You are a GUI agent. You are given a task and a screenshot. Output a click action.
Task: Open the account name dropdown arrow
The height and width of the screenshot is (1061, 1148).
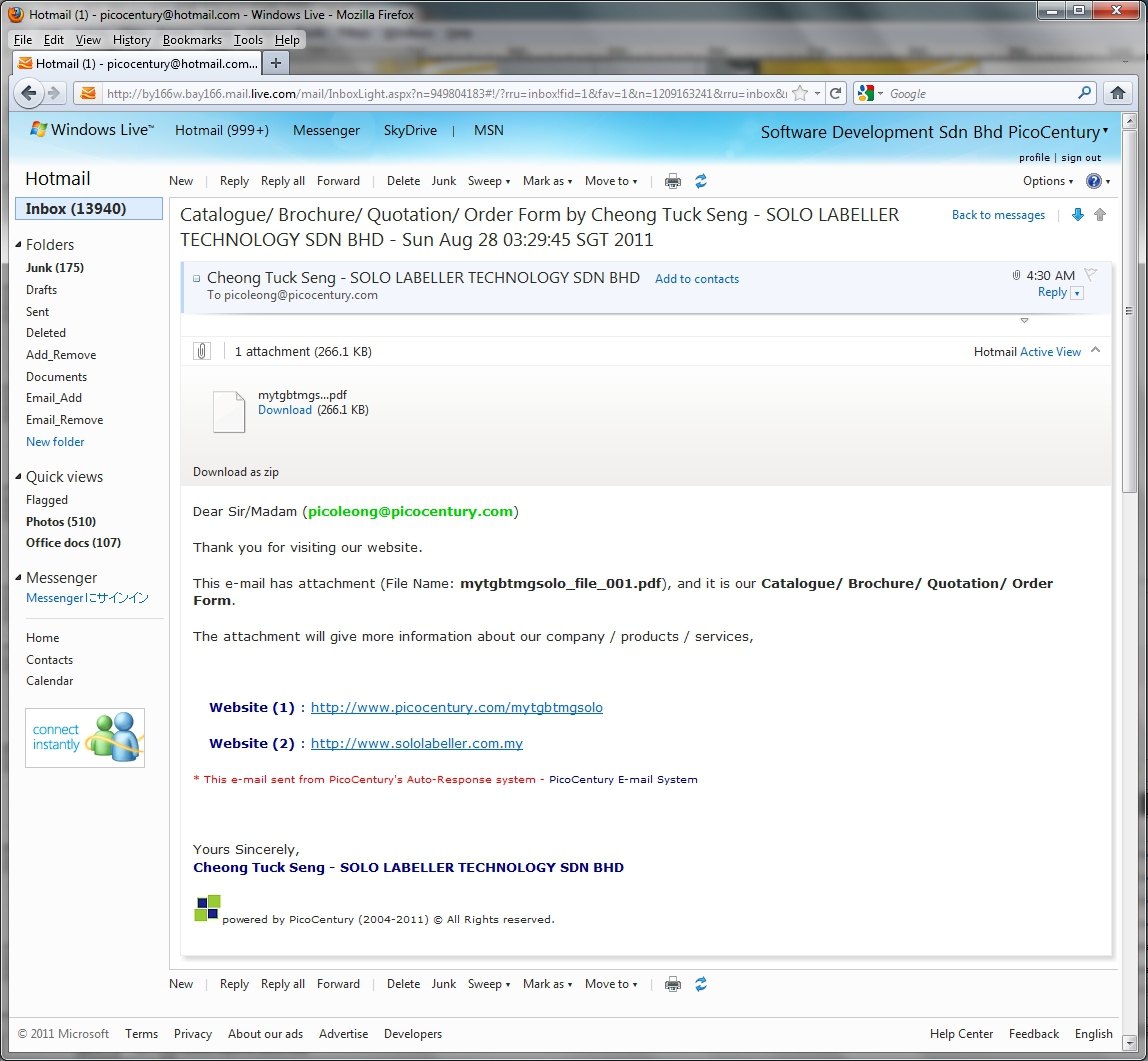pyautogui.click(x=1106, y=130)
